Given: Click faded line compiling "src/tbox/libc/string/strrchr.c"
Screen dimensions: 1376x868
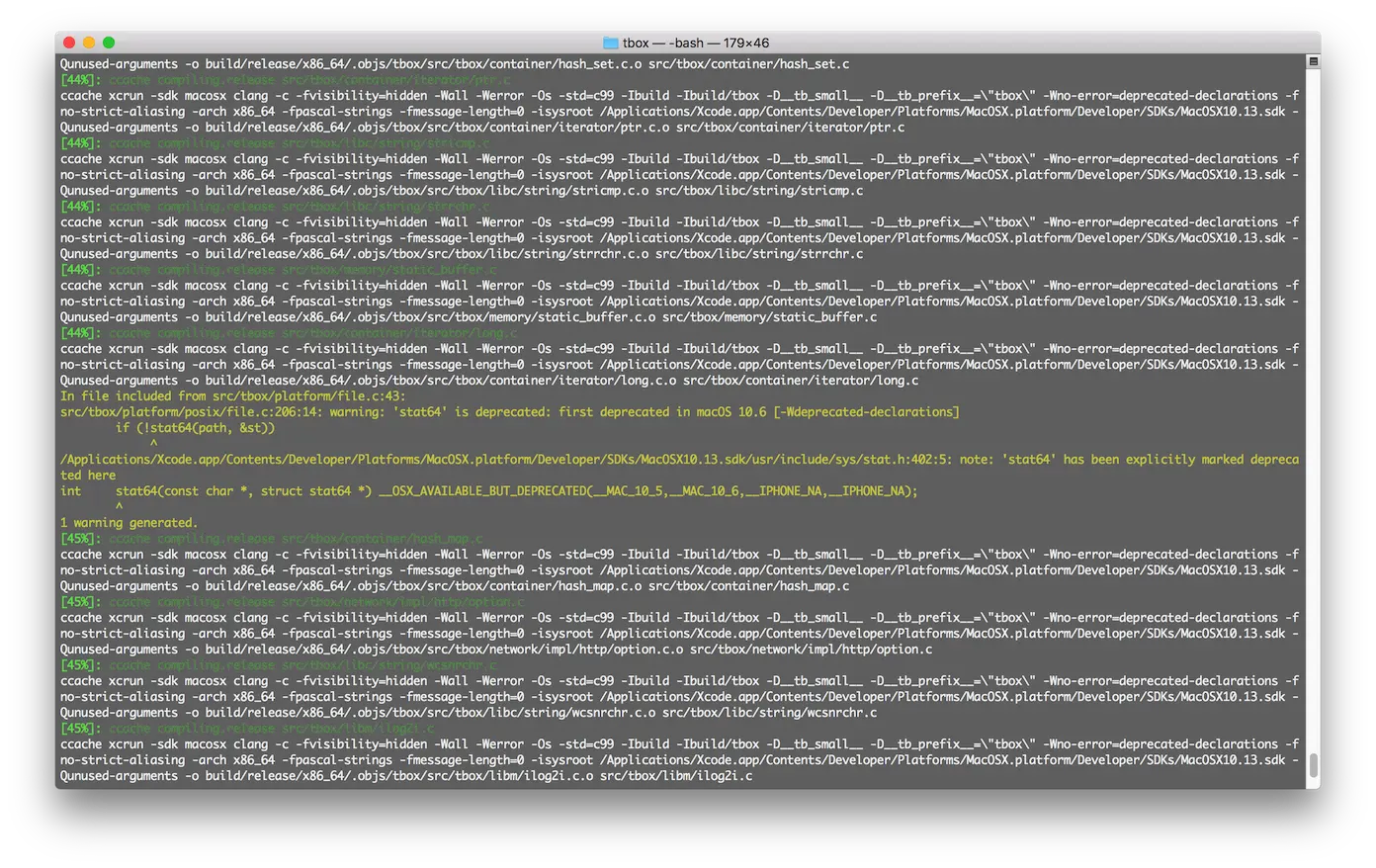Looking at the screenshot, I should point(299,207).
